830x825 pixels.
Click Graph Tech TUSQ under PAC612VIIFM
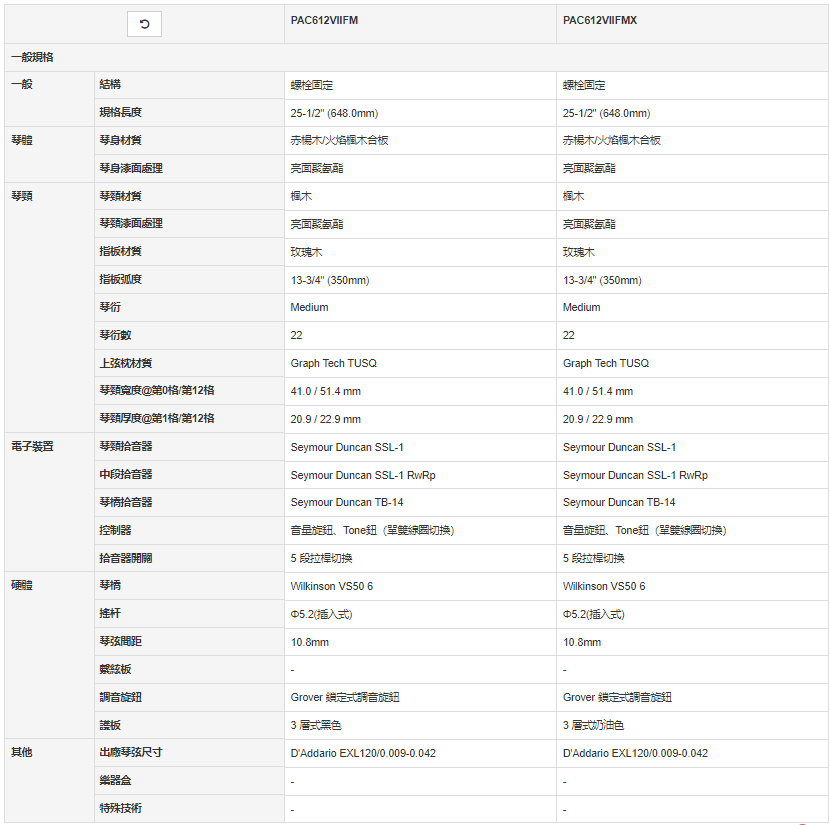pos(333,364)
